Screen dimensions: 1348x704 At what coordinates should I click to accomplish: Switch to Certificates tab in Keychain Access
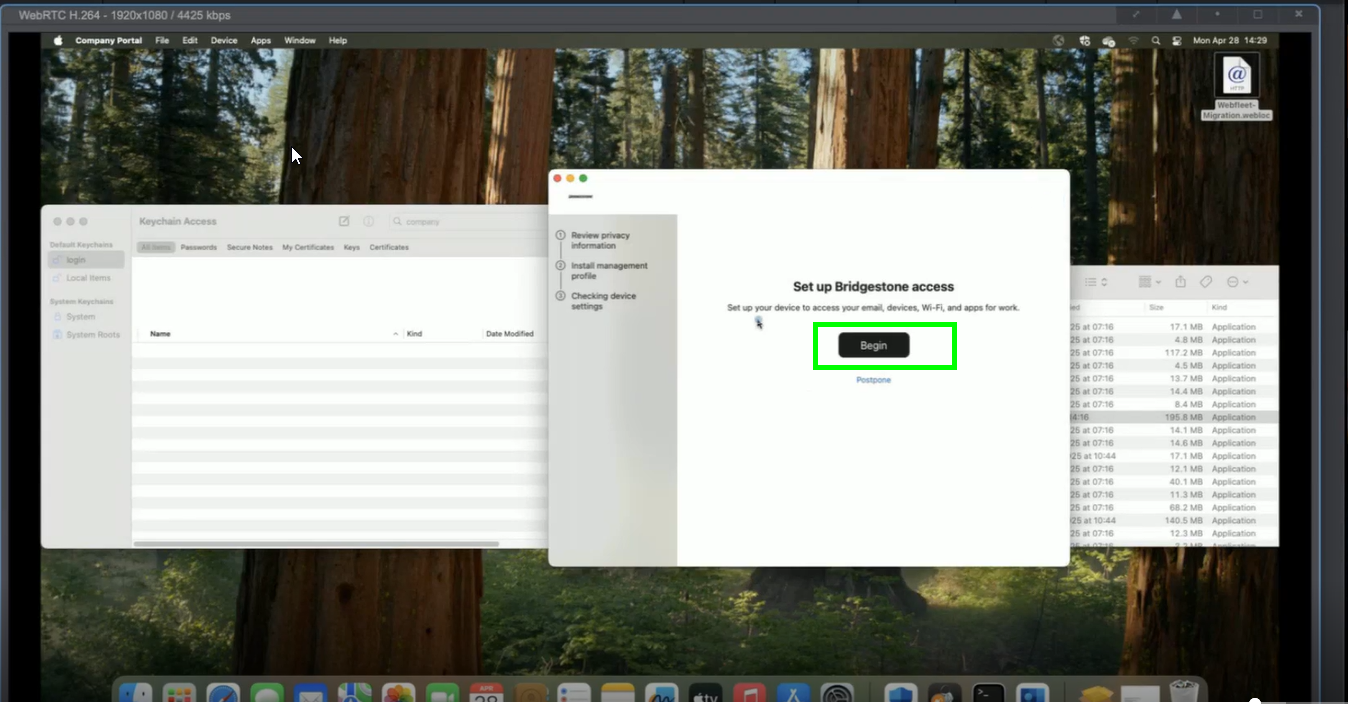[389, 247]
